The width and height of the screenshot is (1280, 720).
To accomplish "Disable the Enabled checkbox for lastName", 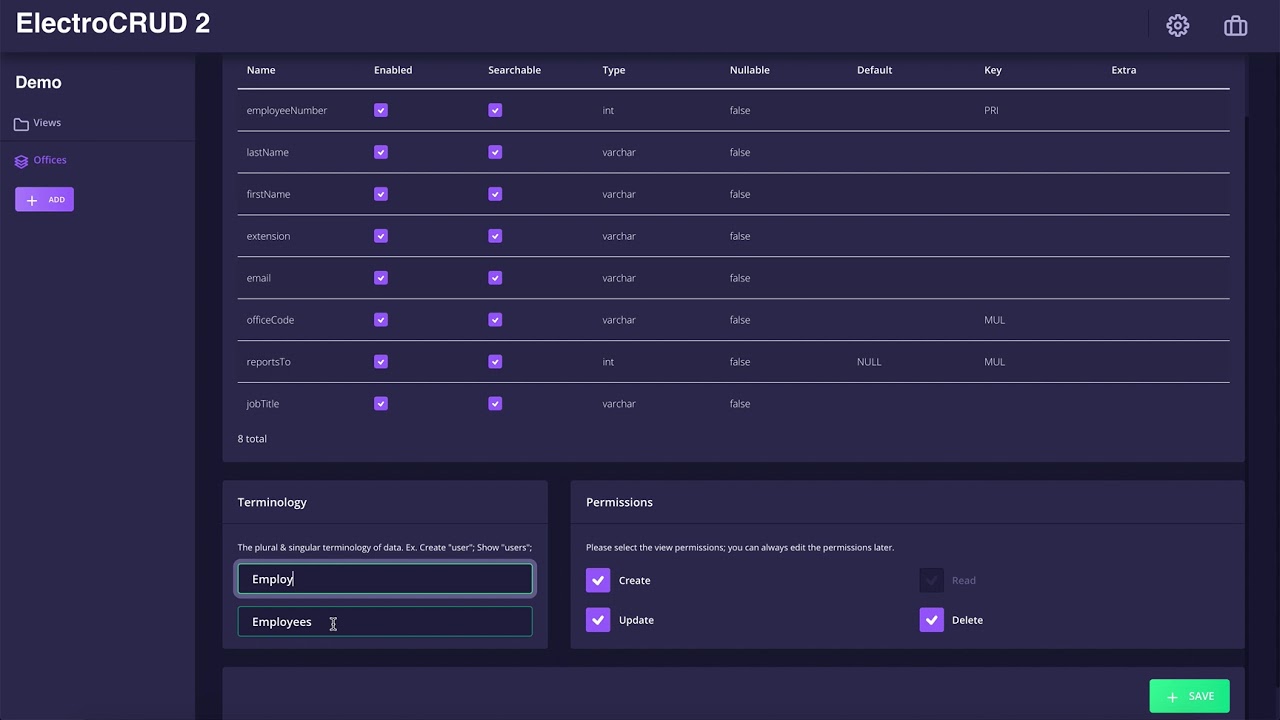I will 381,152.
